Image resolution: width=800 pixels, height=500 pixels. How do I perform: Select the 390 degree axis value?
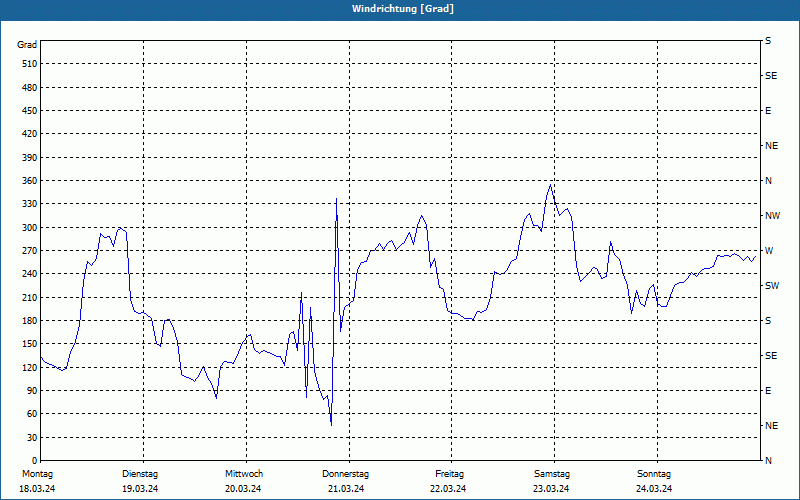coord(30,157)
